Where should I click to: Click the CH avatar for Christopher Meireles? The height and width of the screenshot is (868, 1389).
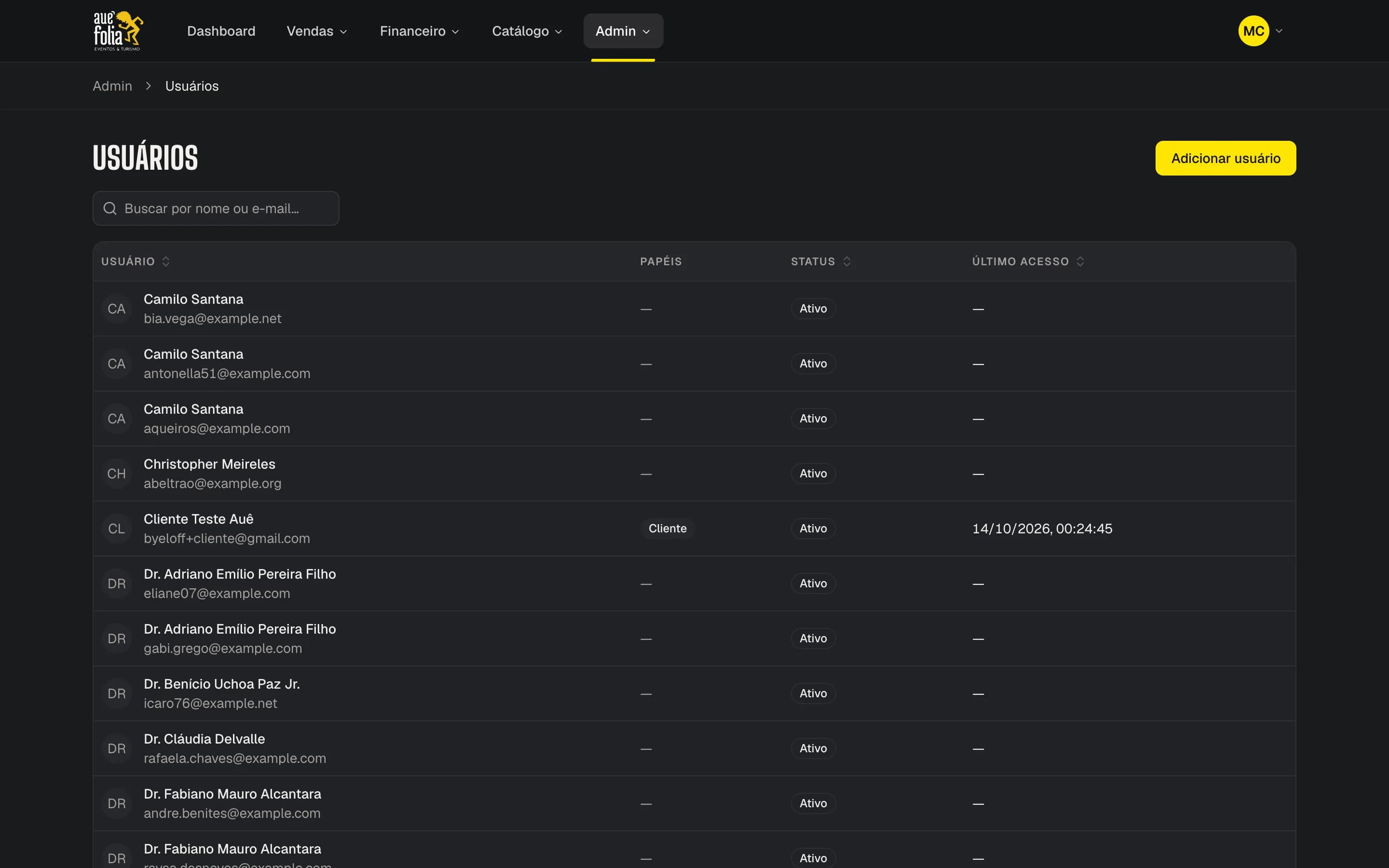tap(117, 474)
